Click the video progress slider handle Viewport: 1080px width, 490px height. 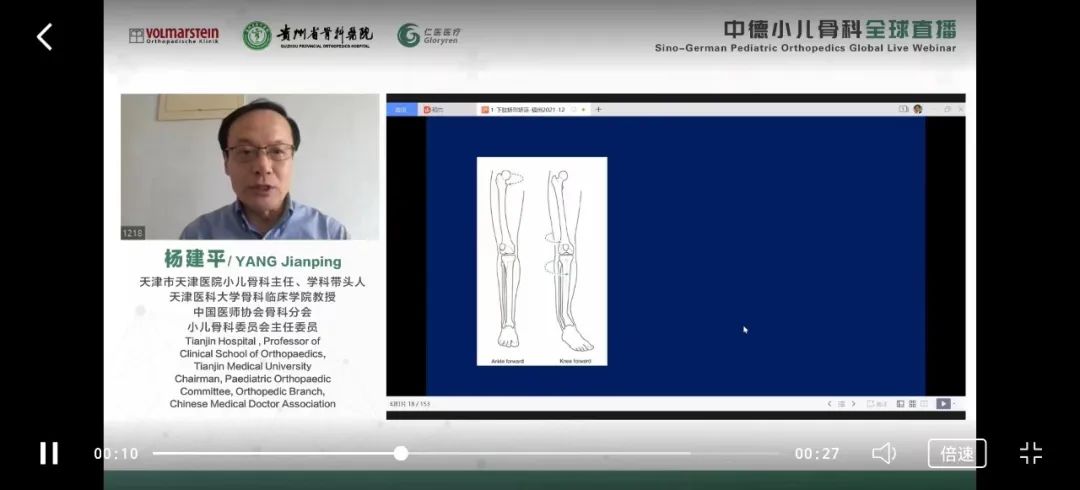(401, 453)
